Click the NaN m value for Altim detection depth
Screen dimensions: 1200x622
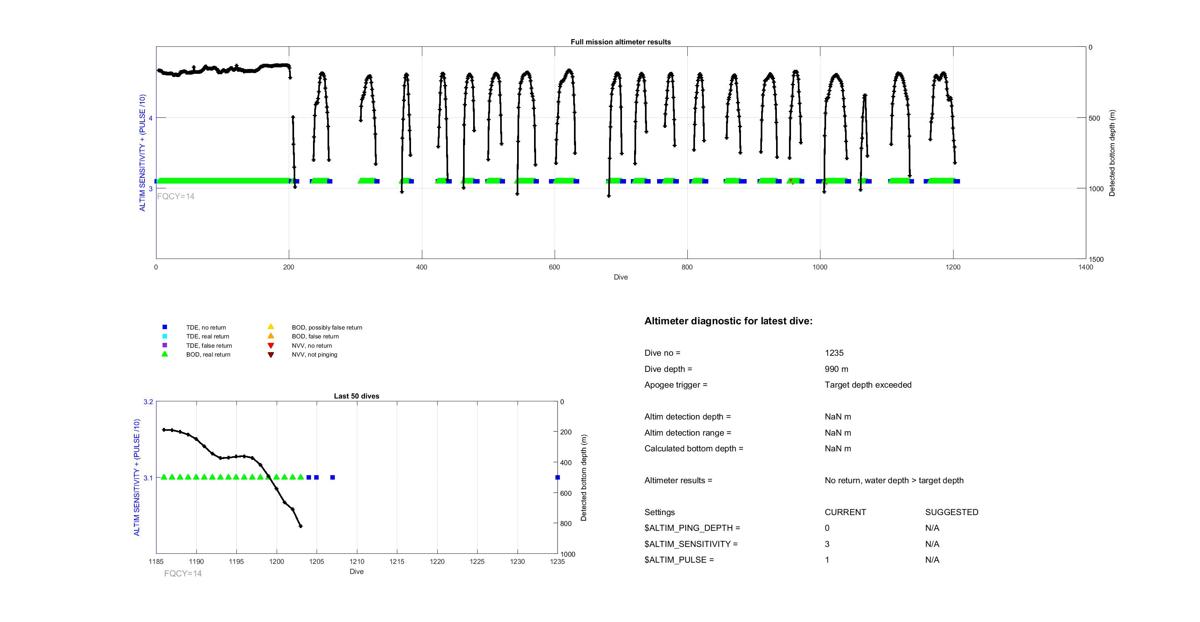point(837,417)
